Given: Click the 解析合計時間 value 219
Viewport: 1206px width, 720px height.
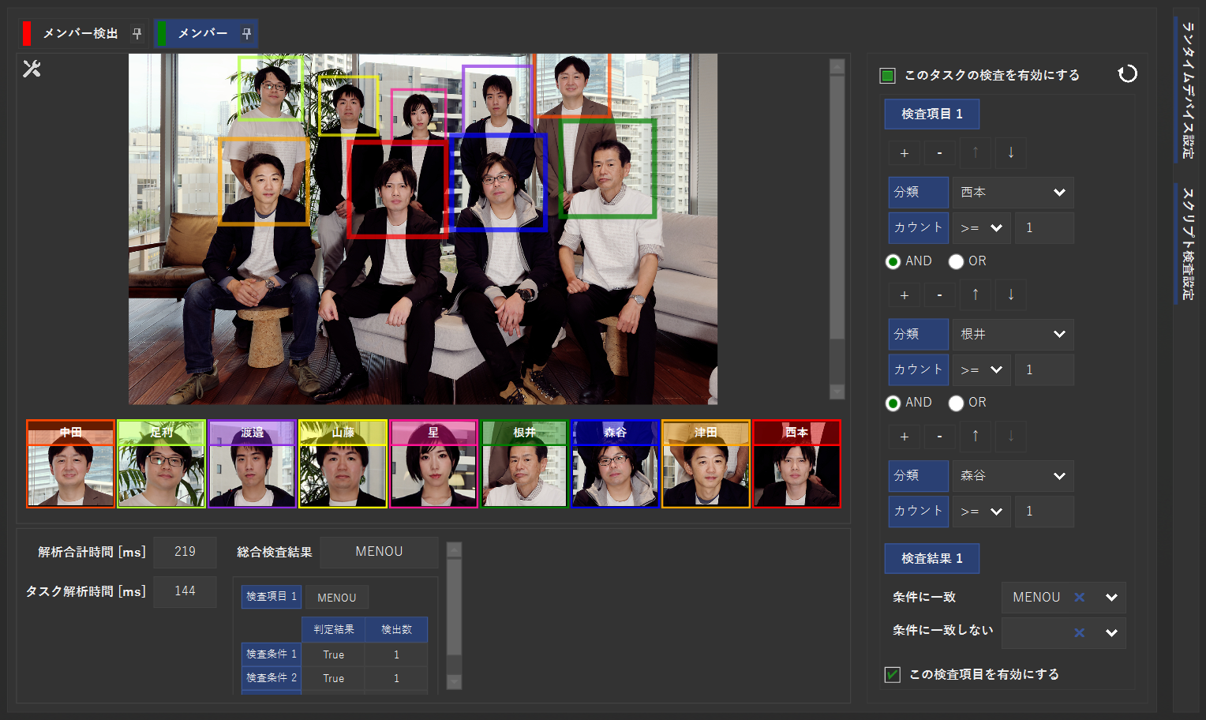Looking at the screenshot, I should [x=185, y=552].
